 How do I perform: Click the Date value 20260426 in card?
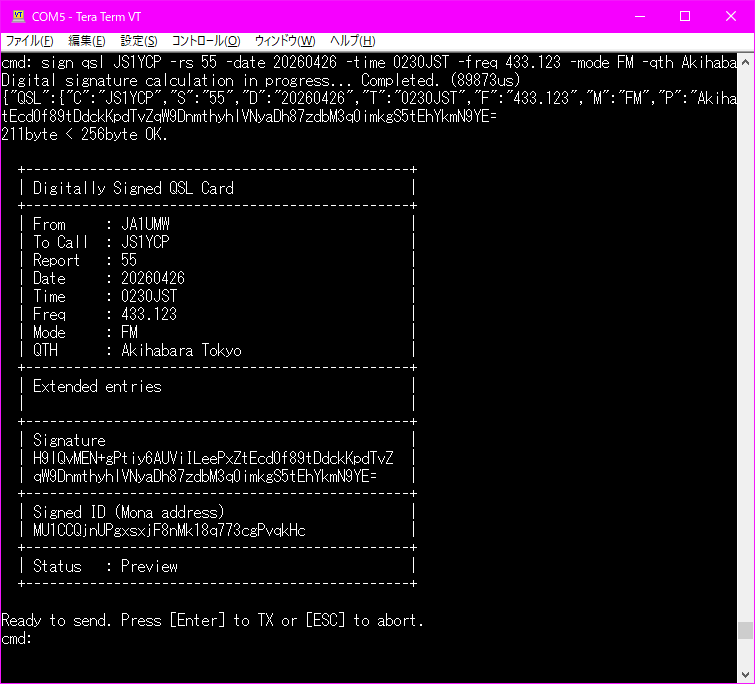[x=153, y=278]
